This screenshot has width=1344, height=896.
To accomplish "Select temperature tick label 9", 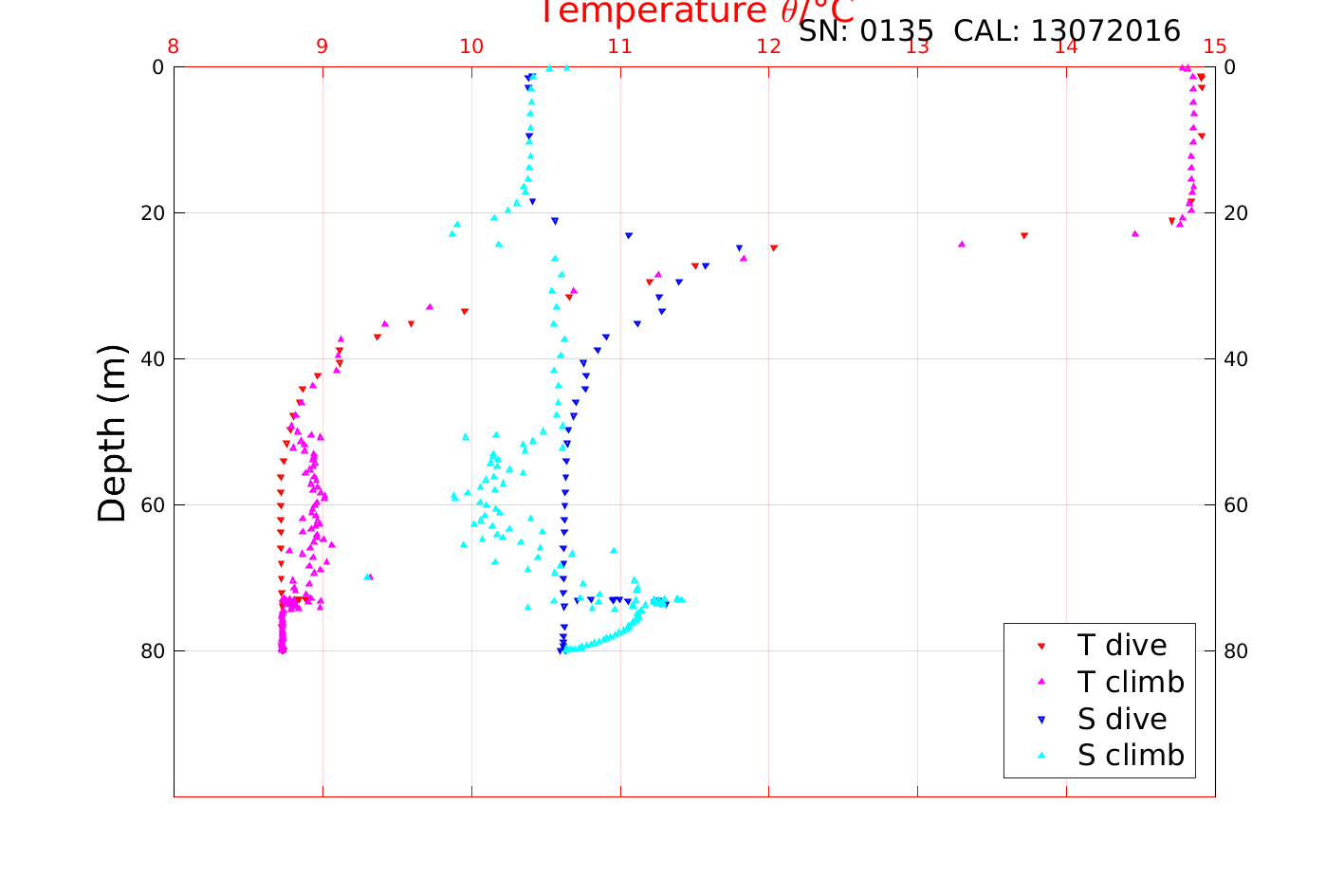I will pos(322,46).
